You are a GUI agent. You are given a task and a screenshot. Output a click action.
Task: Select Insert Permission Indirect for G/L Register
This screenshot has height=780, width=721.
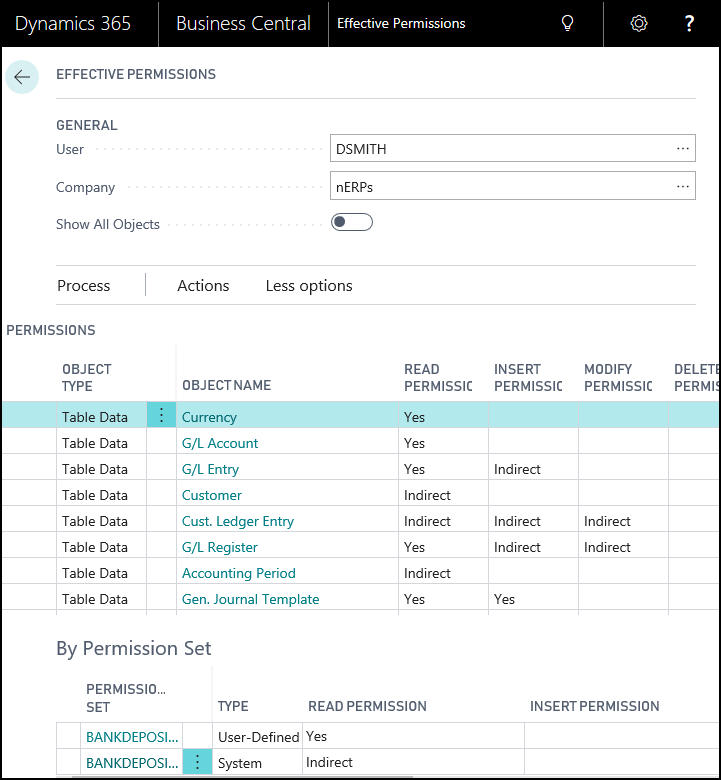pyautogui.click(x=533, y=547)
